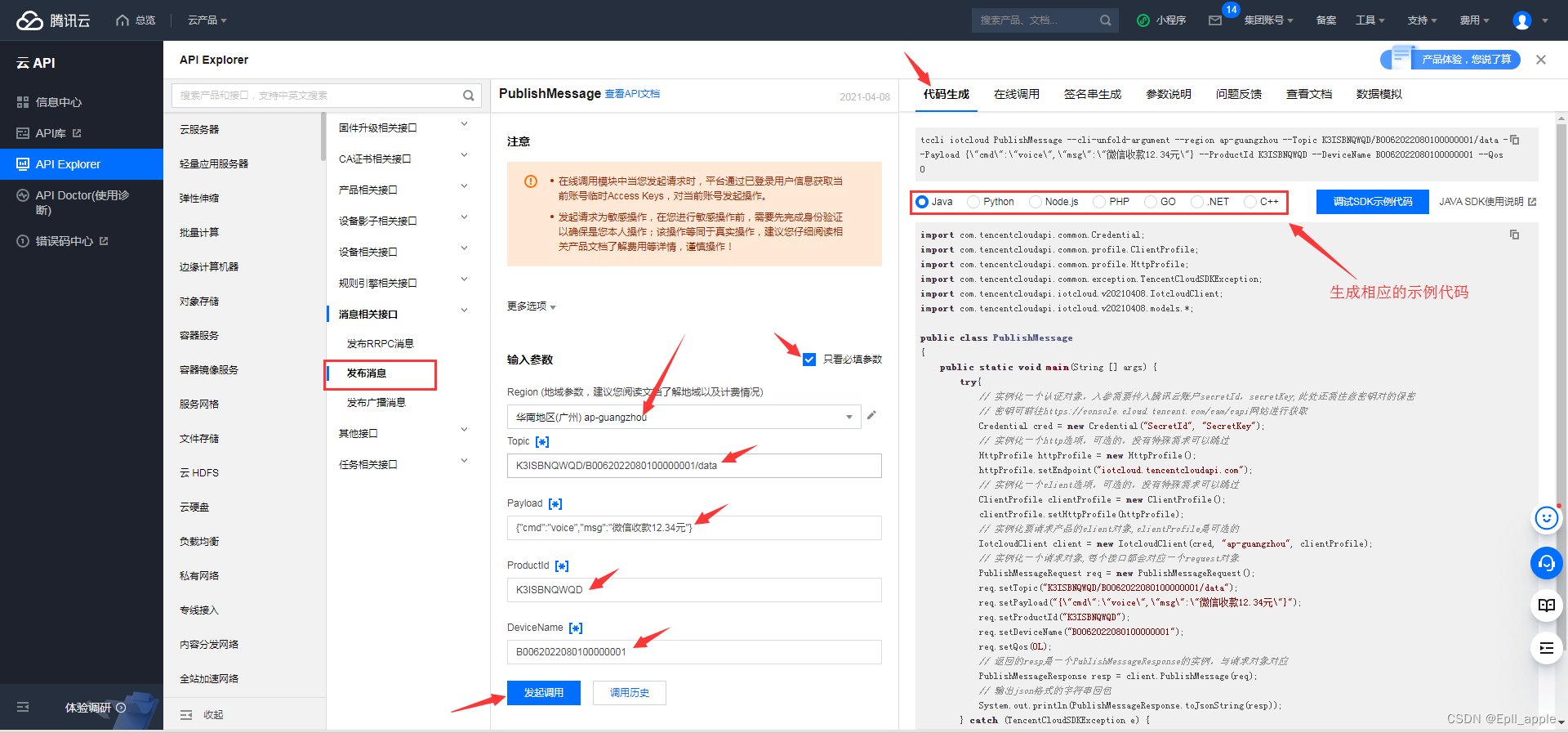The height and width of the screenshot is (733, 1568).
Task: Select 发布广播消息 interface
Action: pos(376,402)
